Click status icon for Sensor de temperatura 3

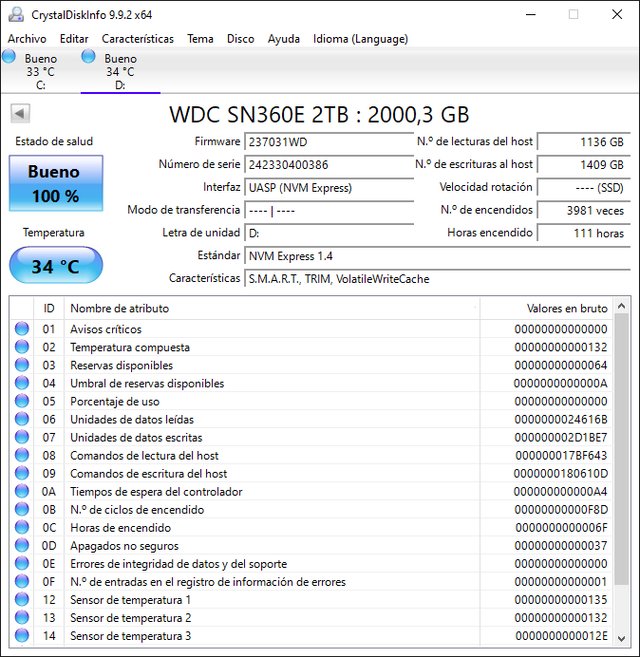22,635
